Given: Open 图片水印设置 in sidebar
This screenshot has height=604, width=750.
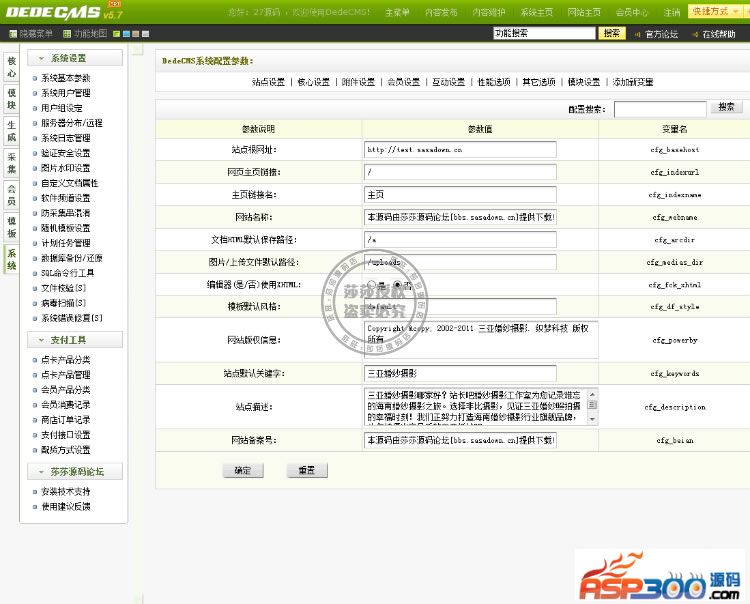Looking at the screenshot, I should 66,168.
